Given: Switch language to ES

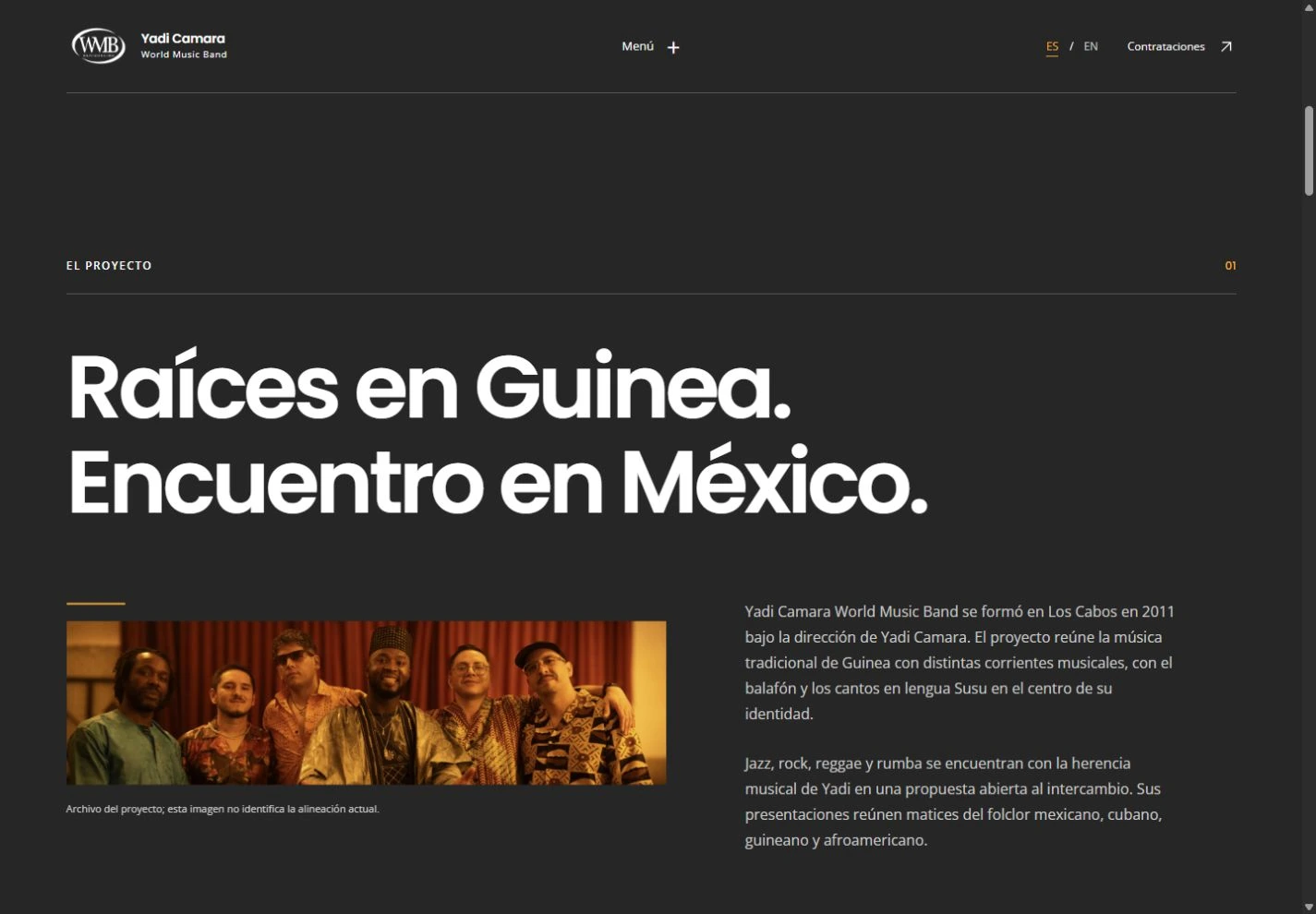Looking at the screenshot, I should point(1052,46).
